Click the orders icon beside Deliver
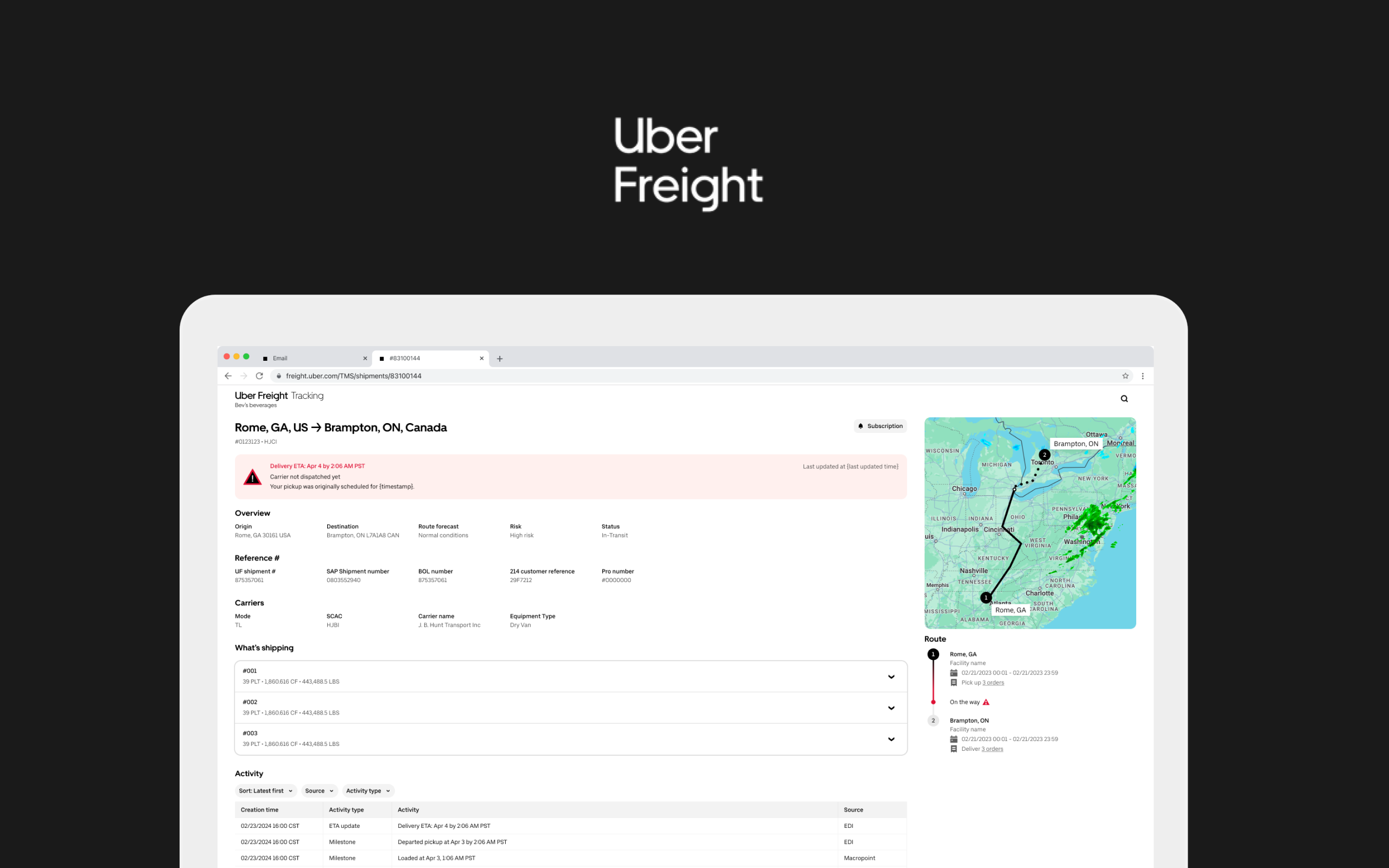1389x868 pixels. point(953,749)
